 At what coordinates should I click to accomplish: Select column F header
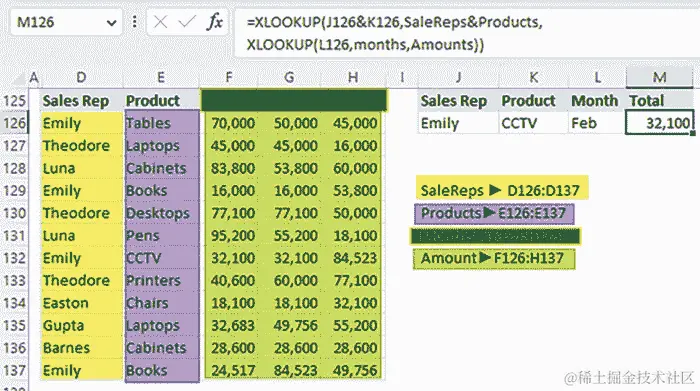(x=229, y=78)
